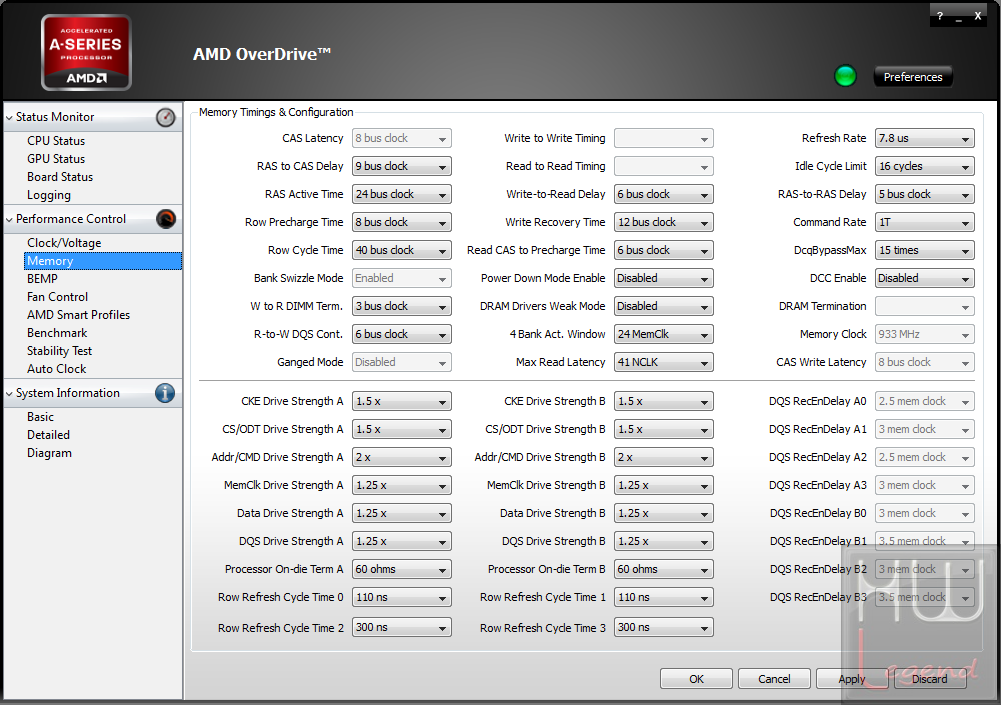The width and height of the screenshot is (1001, 705).
Task: Click the help question mark icon
Action: pos(940,16)
